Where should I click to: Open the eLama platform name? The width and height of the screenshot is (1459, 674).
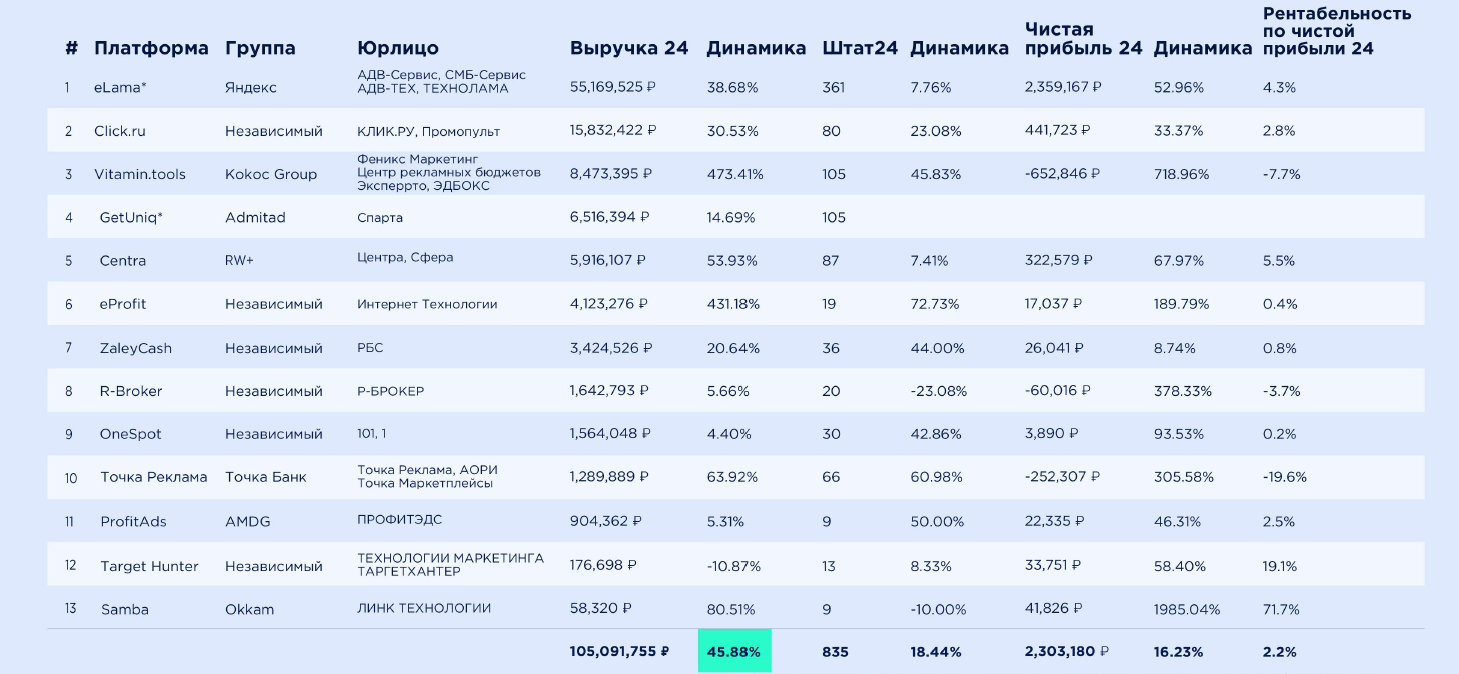(120, 88)
